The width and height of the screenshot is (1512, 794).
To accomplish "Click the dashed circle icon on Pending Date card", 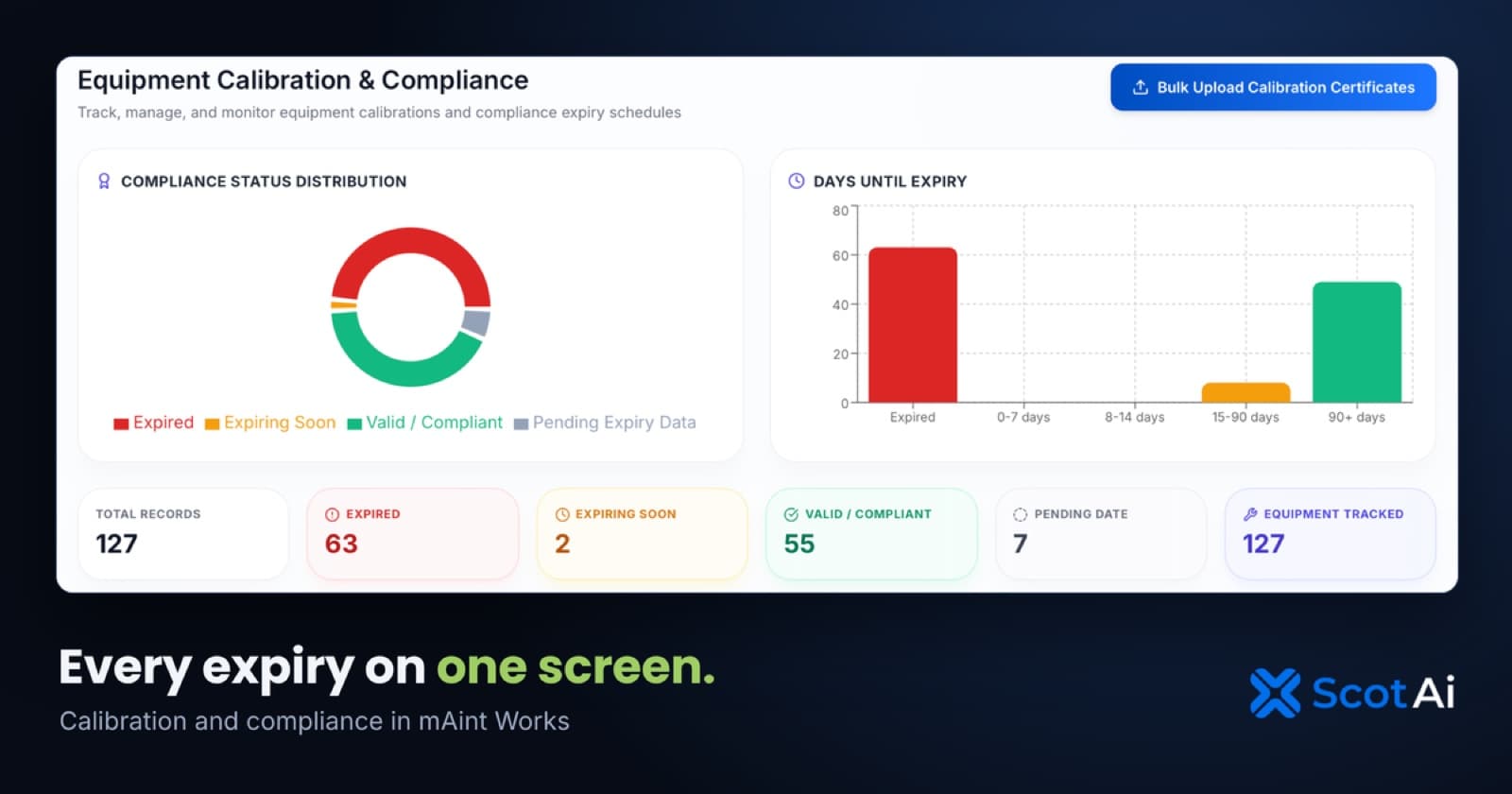I will [1020, 514].
